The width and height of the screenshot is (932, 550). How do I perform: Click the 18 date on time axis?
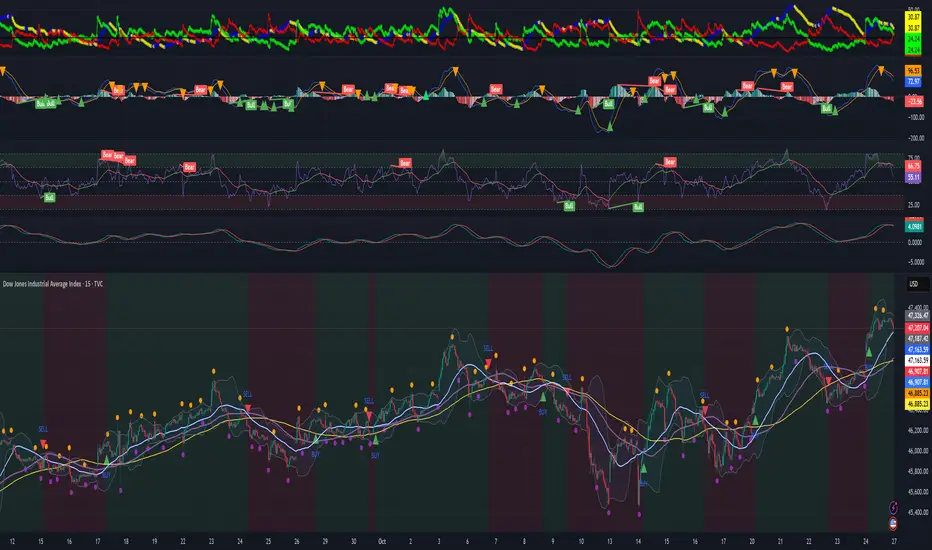[126, 541]
